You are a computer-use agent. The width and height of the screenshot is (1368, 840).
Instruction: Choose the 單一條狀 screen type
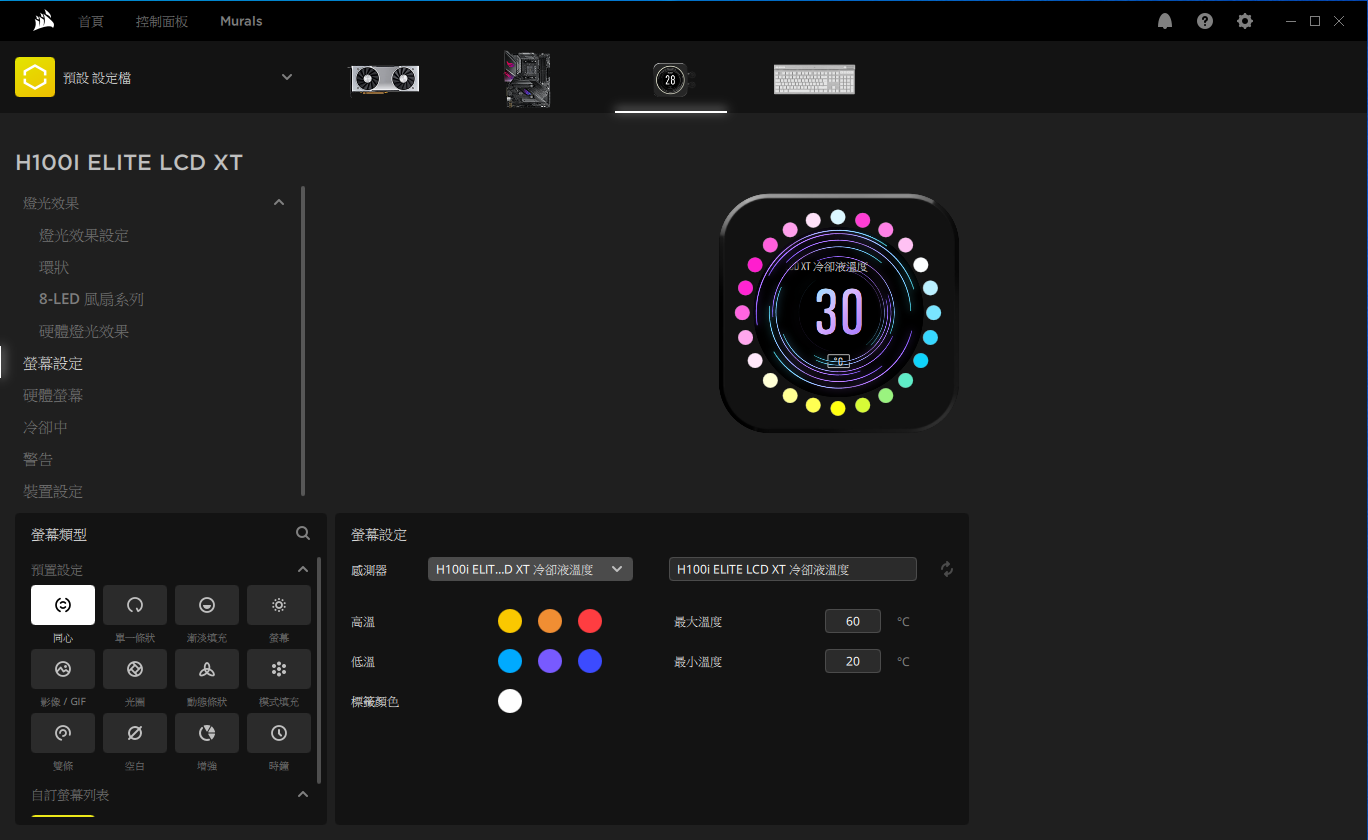135,605
